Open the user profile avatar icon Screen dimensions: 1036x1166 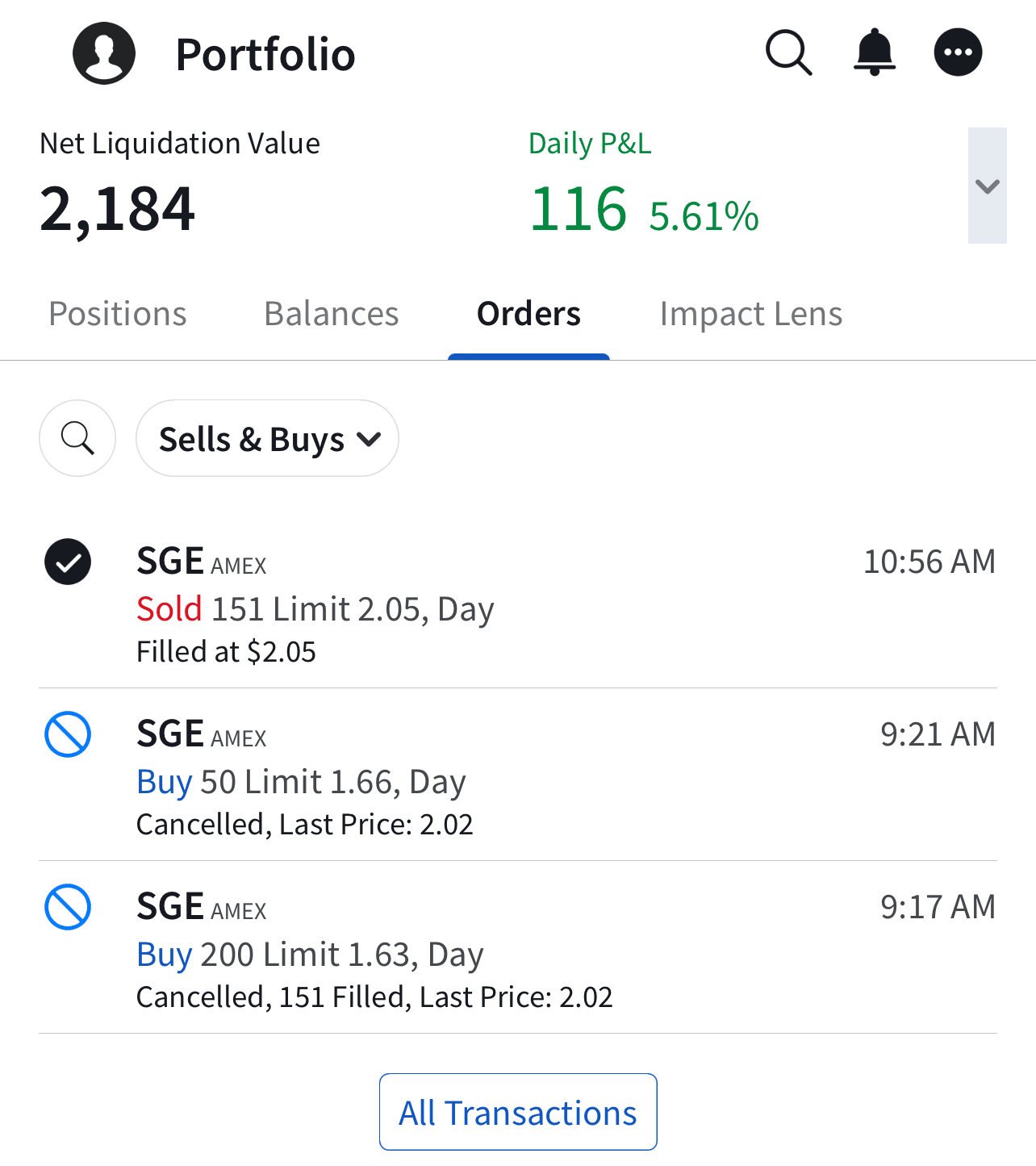[104, 53]
